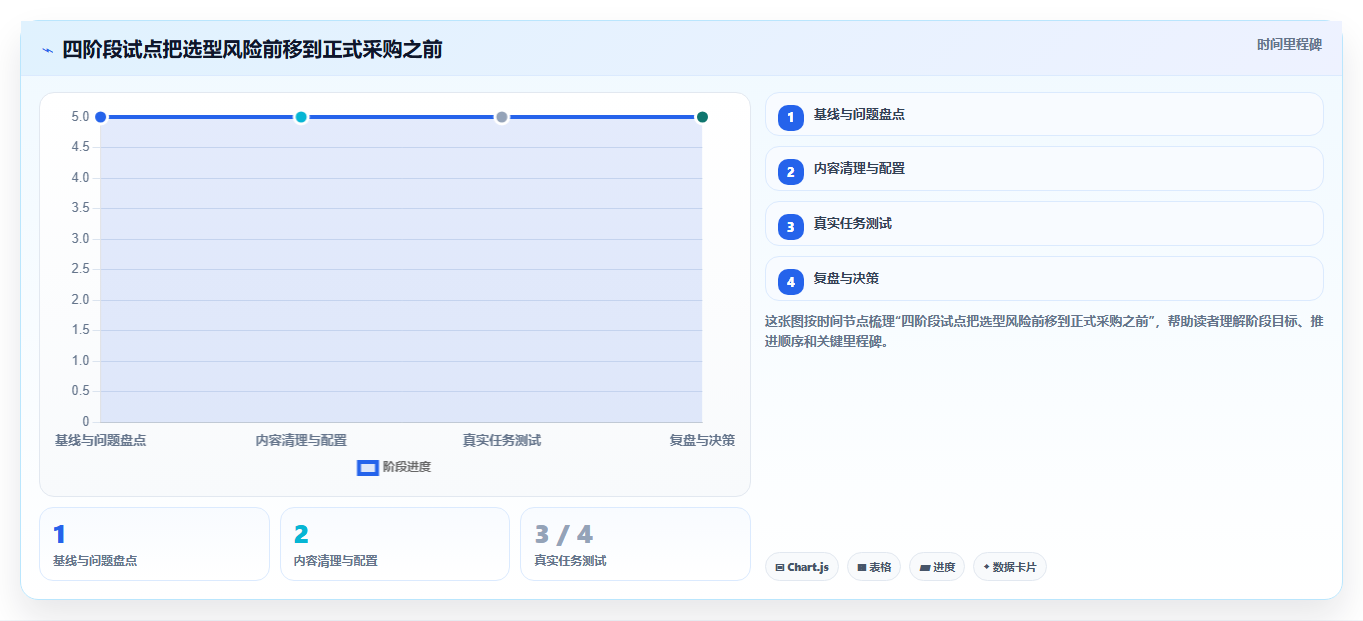The width and height of the screenshot is (1363, 621).
Task: Click the x-axis label 真实任务测试
Action: coord(502,440)
